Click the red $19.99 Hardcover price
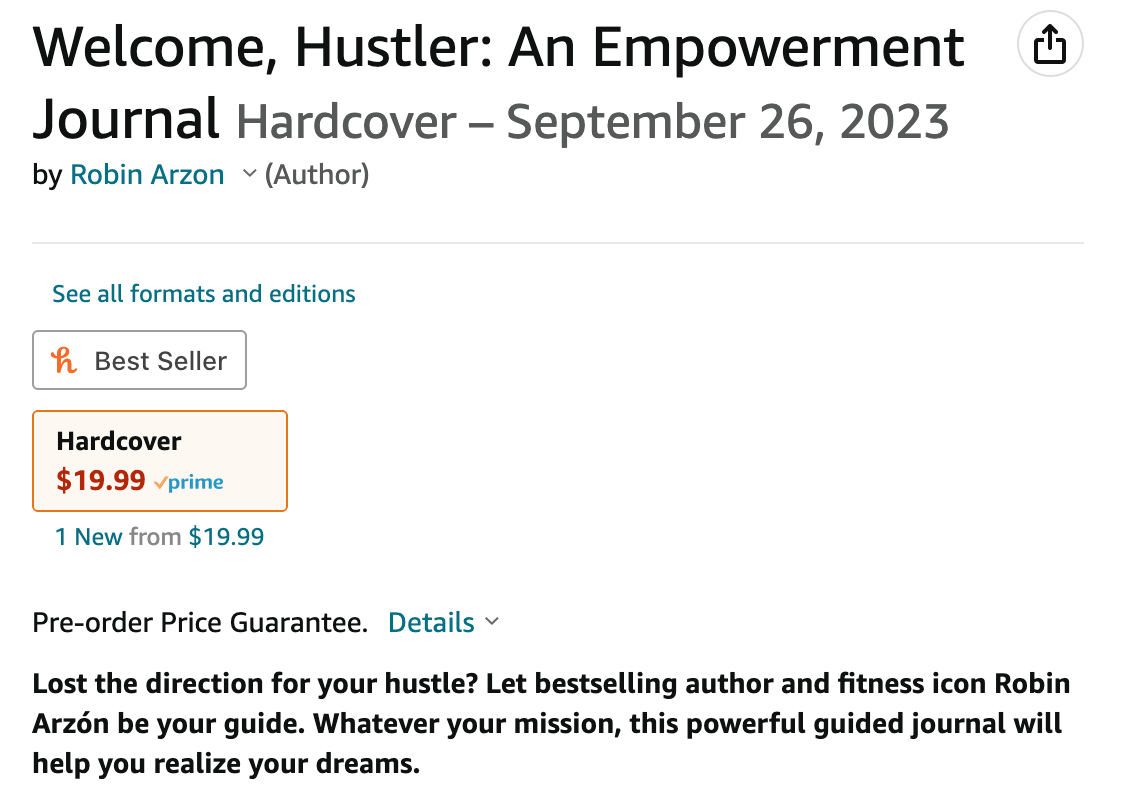This screenshot has width=1126, height=796. [101, 480]
